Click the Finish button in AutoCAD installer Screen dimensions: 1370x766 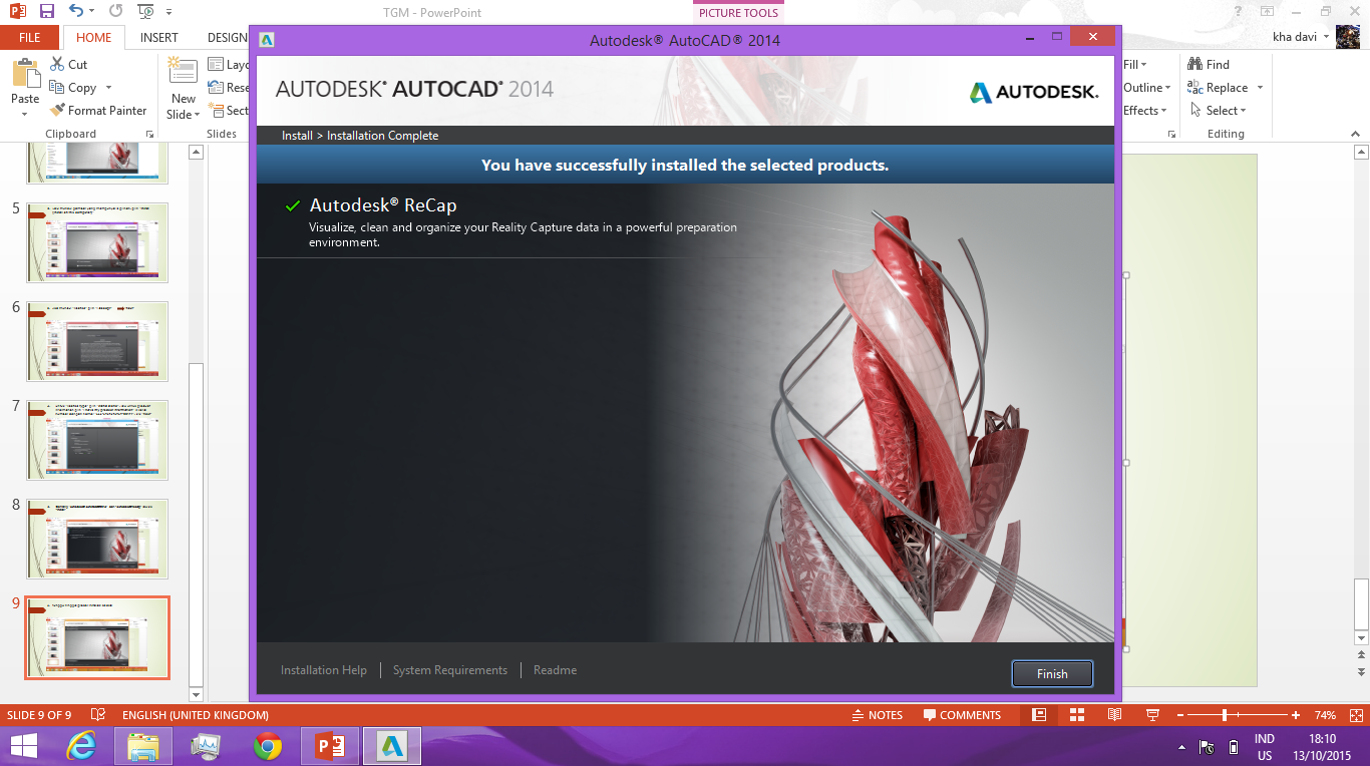1052,674
